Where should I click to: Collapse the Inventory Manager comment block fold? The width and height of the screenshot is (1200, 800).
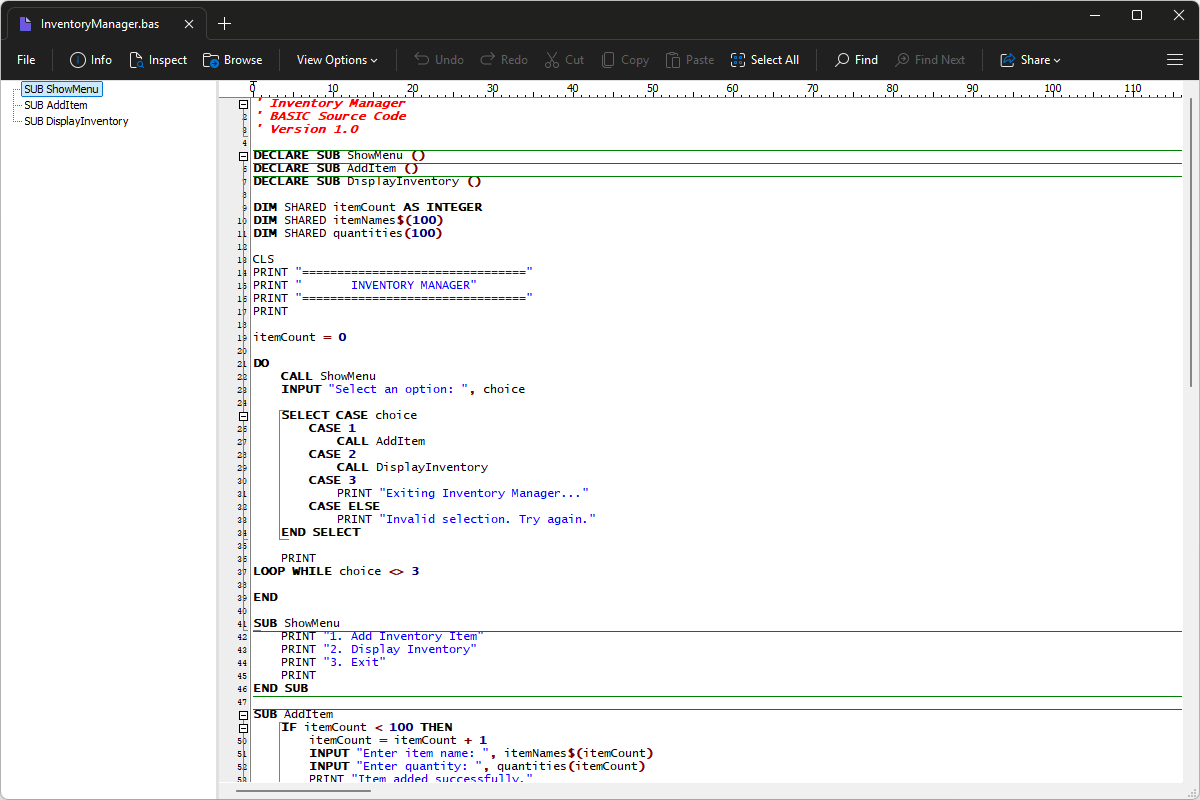[x=244, y=103]
